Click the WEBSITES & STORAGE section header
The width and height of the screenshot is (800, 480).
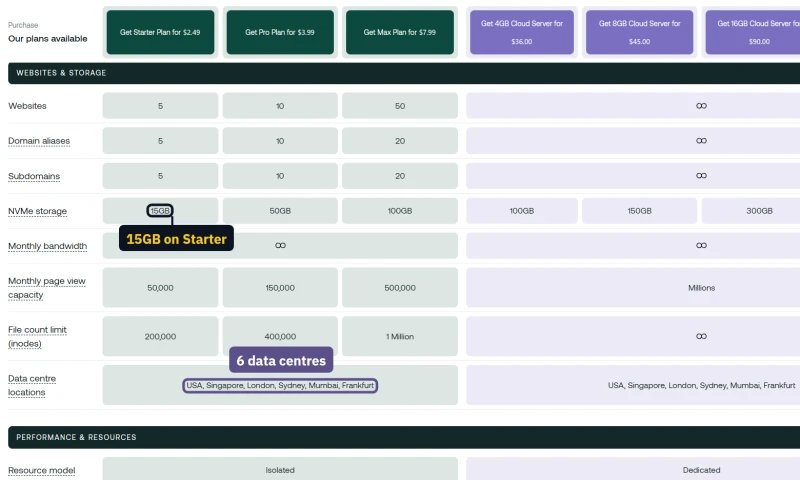[x=404, y=73]
